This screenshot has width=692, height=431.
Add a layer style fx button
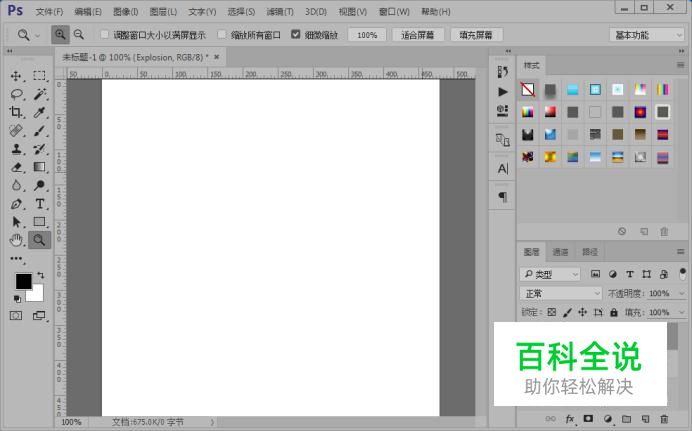click(570, 419)
